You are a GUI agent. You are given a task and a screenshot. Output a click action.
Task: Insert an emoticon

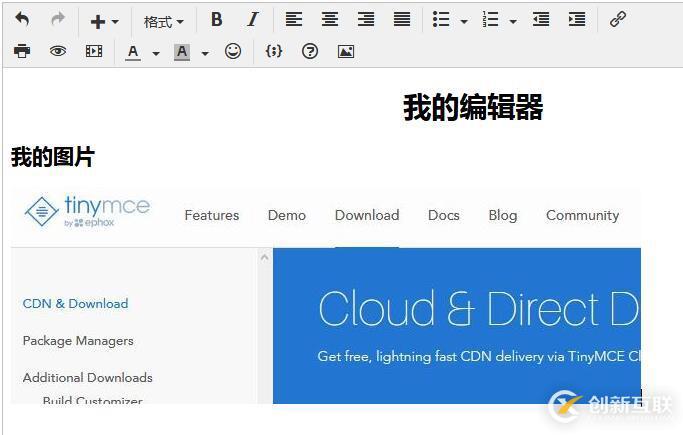(x=233, y=51)
